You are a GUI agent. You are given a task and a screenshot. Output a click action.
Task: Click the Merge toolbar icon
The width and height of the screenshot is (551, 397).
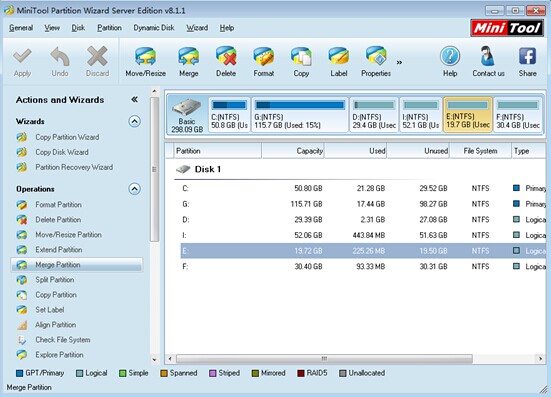(189, 62)
